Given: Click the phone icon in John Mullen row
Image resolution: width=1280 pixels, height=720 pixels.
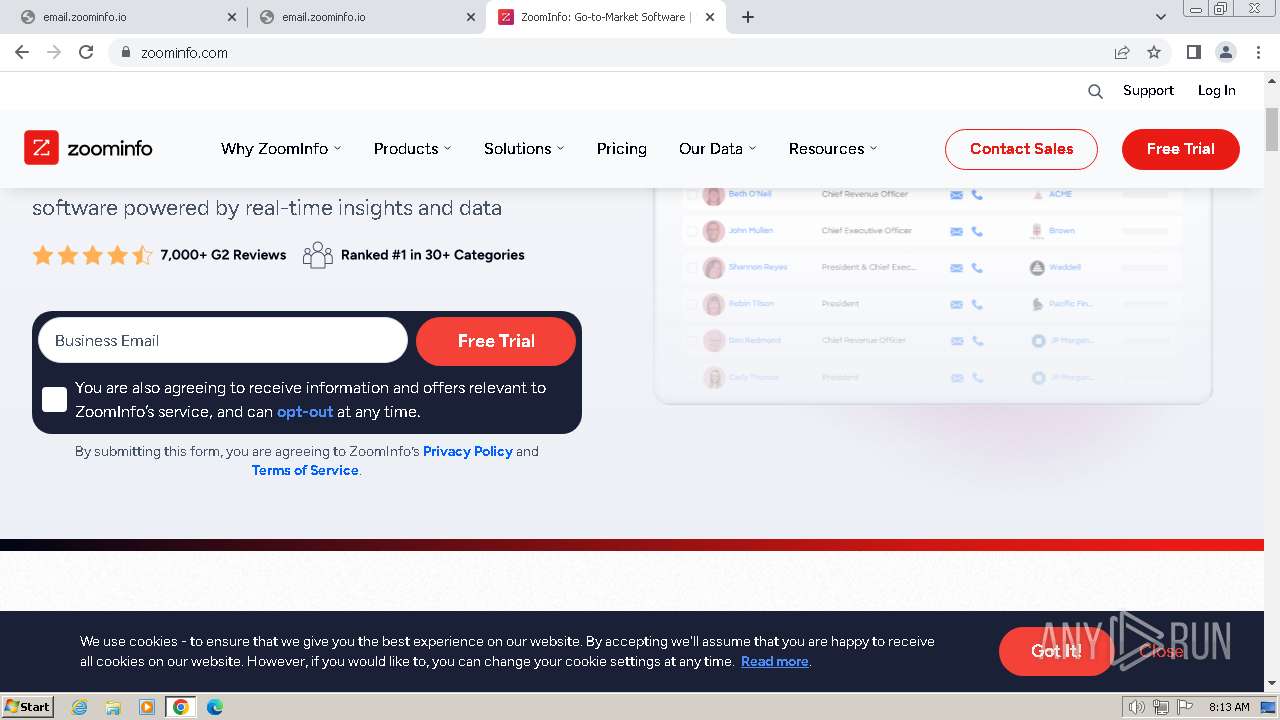Looking at the screenshot, I should click(x=977, y=231).
